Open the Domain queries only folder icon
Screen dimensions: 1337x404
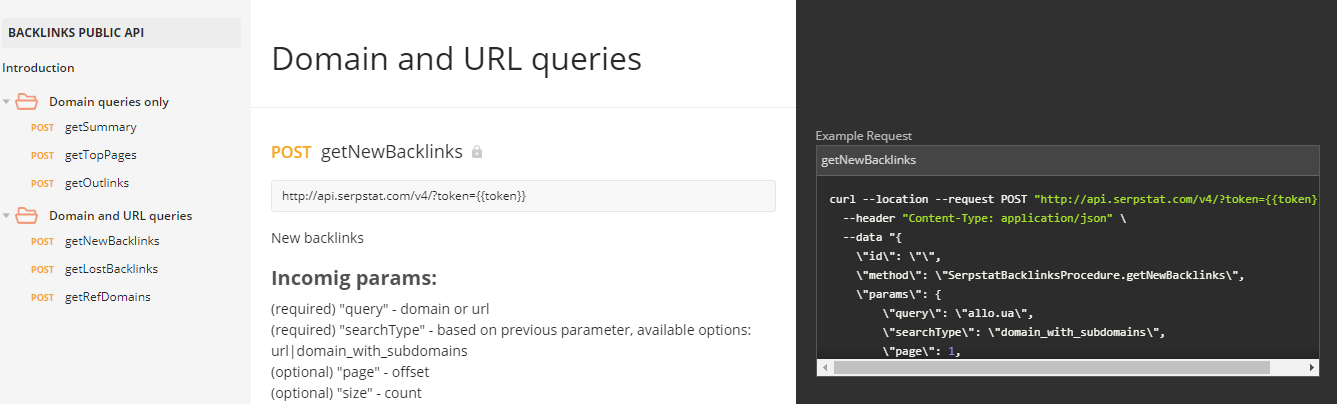click(x=27, y=101)
